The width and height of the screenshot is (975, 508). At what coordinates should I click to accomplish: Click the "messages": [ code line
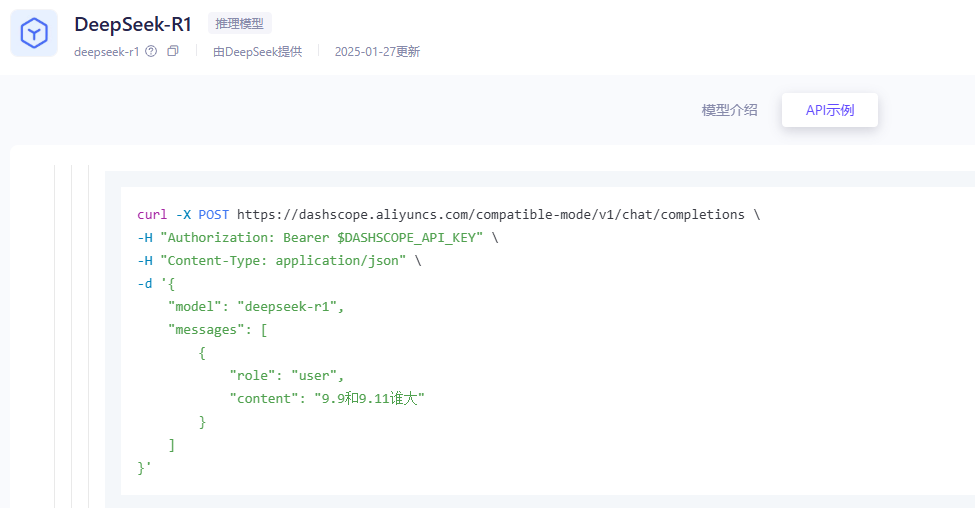coord(218,330)
